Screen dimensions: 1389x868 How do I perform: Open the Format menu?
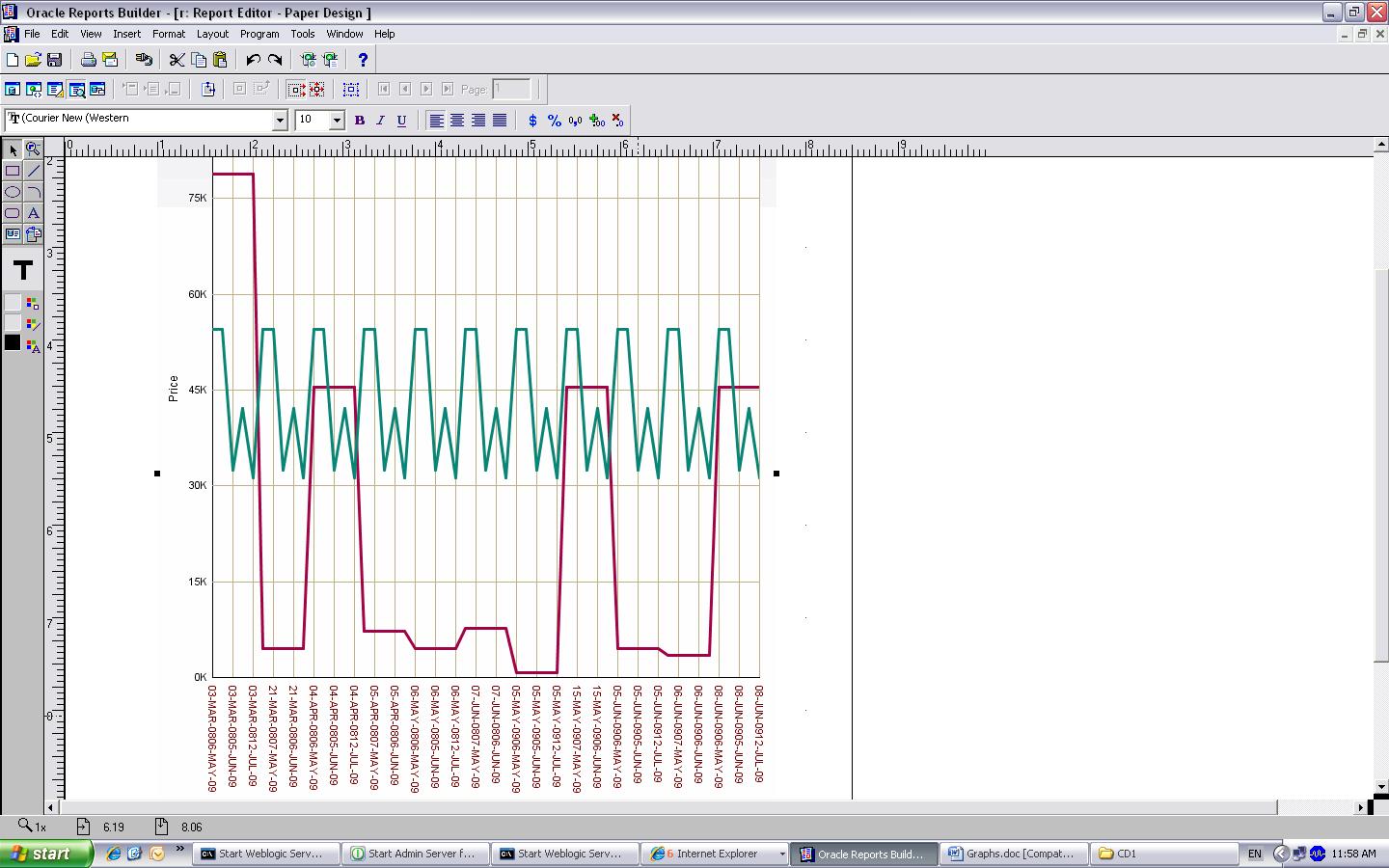click(168, 34)
